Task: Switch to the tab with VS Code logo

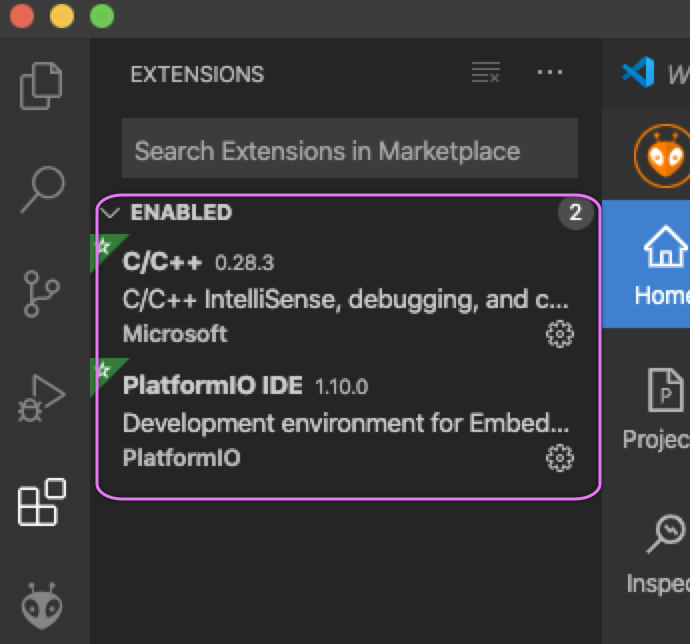Action: [648, 73]
